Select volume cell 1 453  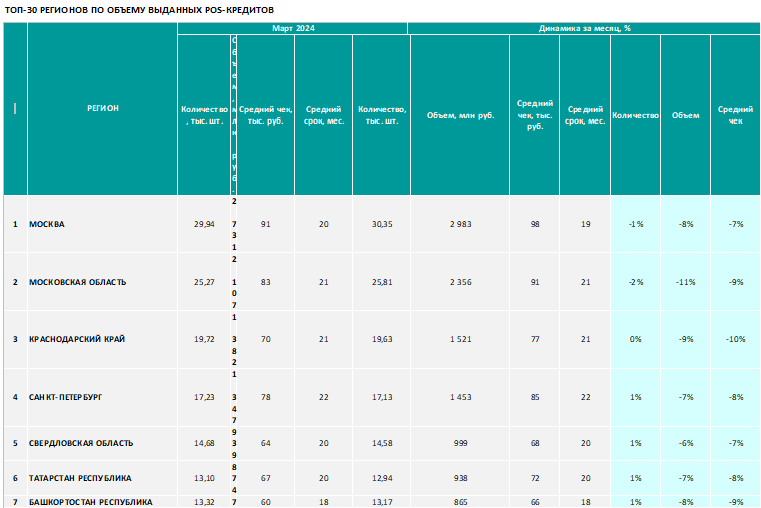pyautogui.click(x=460, y=397)
